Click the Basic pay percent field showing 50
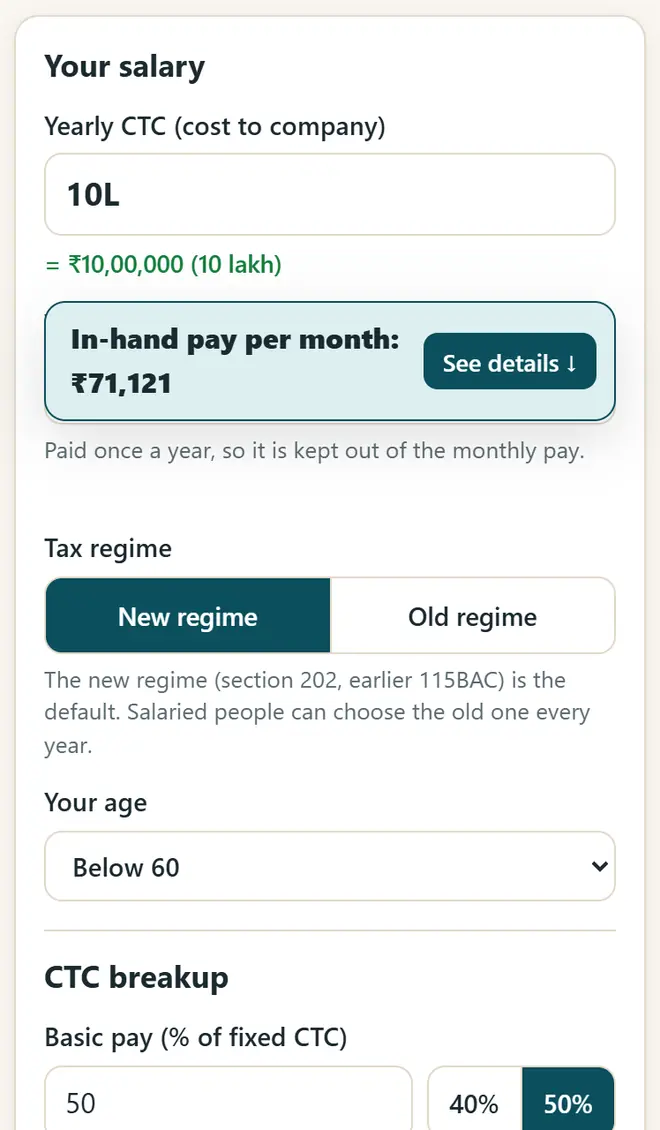Image resolution: width=660 pixels, height=1130 pixels. (228, 1102)
